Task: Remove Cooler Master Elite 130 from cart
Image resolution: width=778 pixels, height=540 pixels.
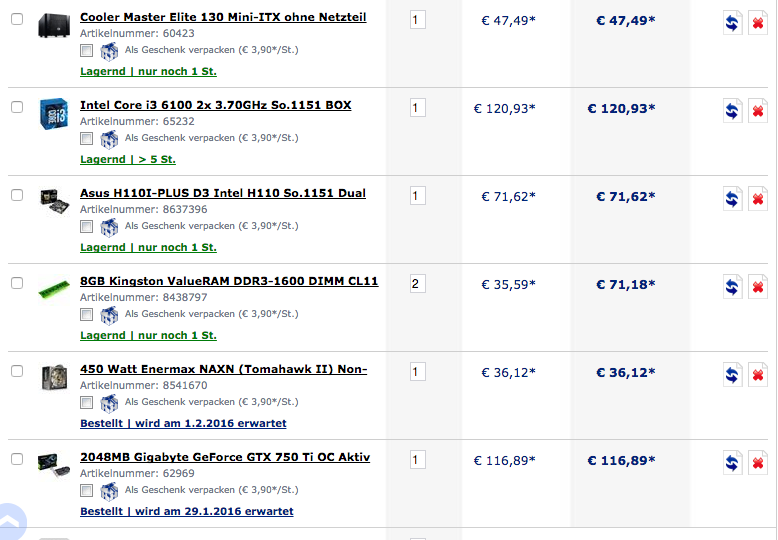Action: (x=758, y=23)
